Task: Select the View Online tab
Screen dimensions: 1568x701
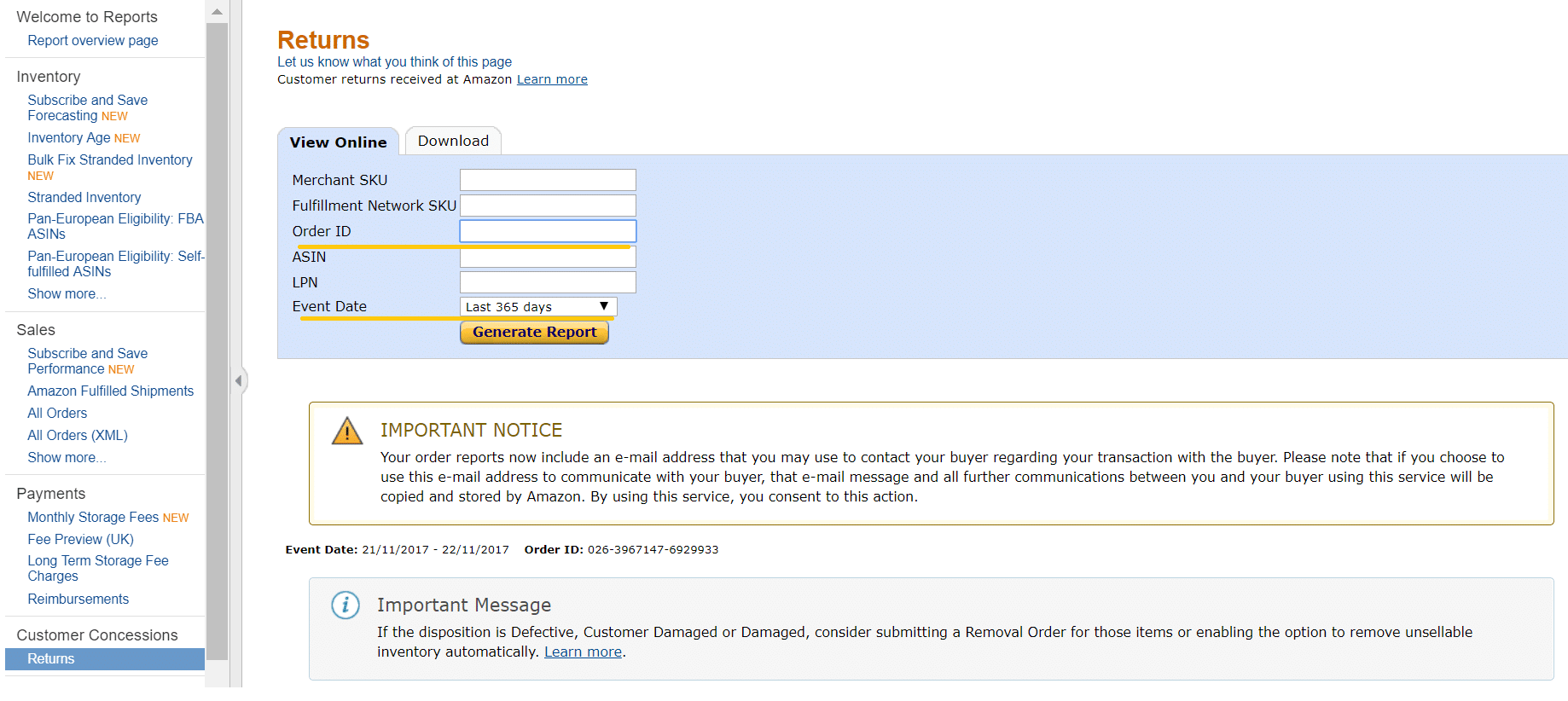Action: click(338, 142)
